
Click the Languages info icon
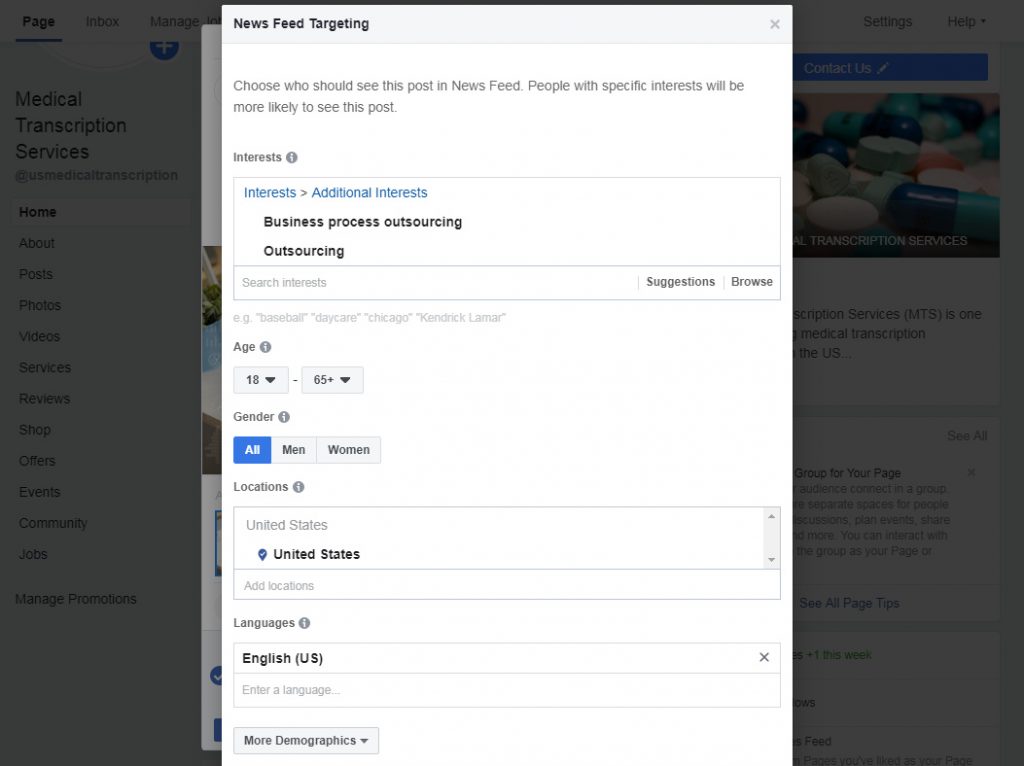coord(304,623)
